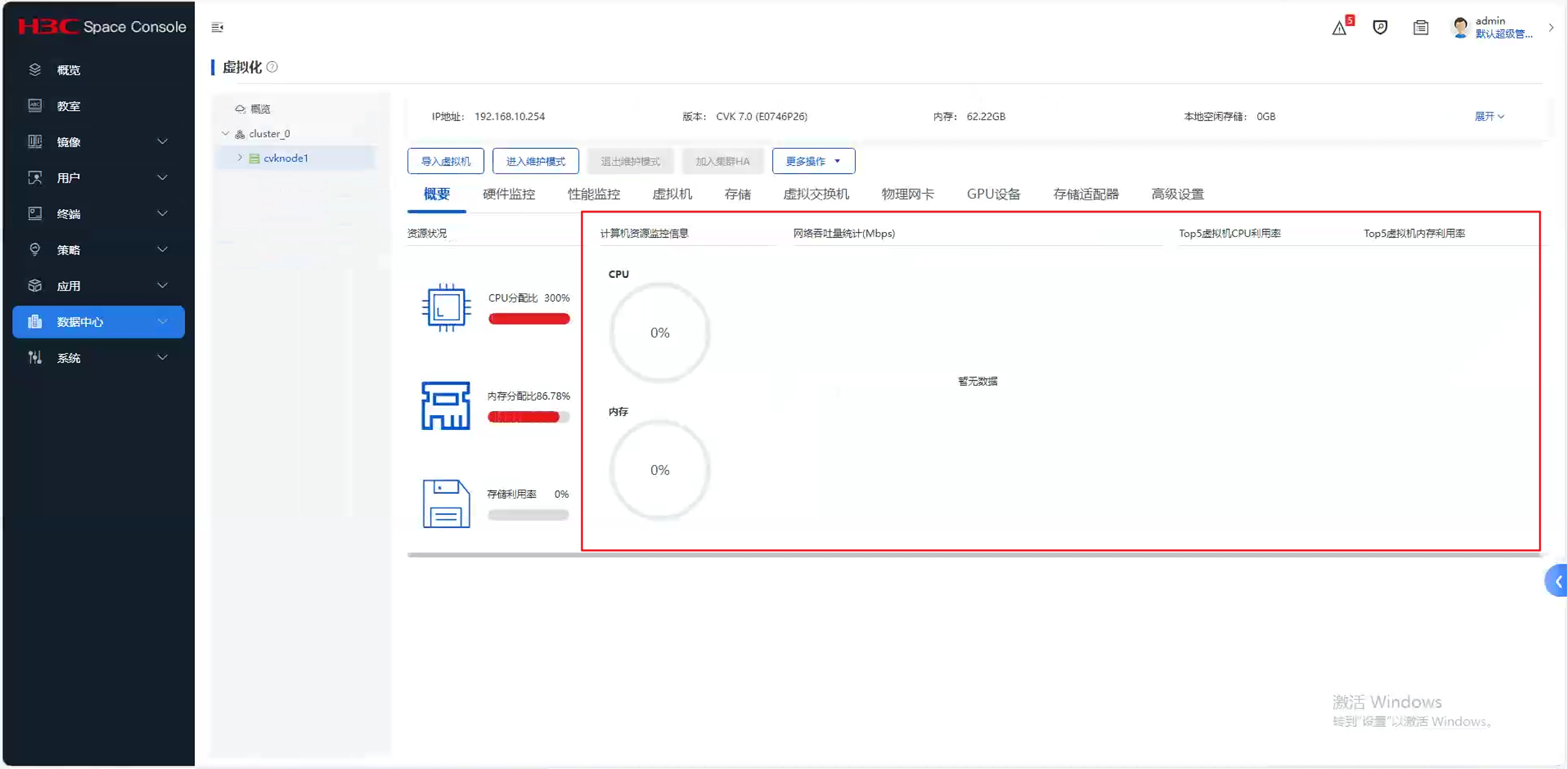The height and width of the screenshot is (769, 1568).
Task: Click the help question mark beside 虚拟化
Action: [x=272, y=67]
